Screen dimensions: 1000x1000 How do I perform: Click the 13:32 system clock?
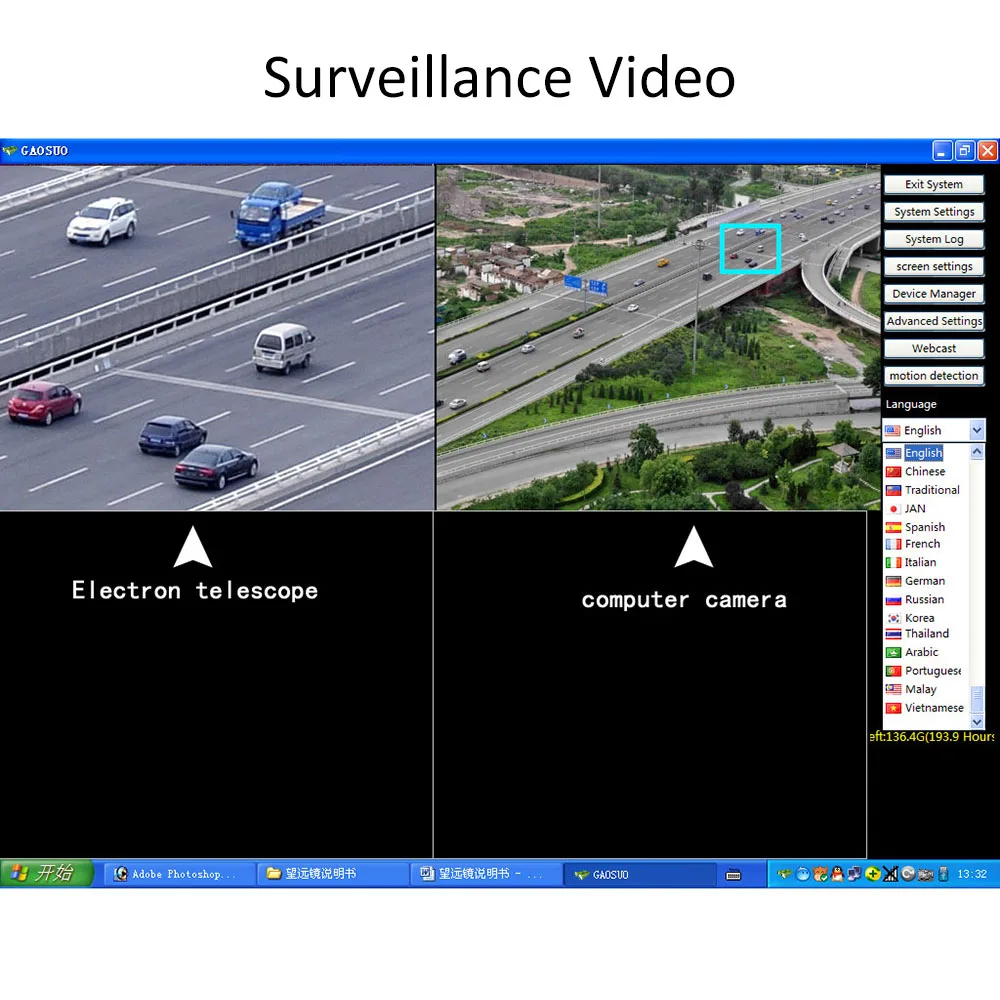tap(972, 874)
